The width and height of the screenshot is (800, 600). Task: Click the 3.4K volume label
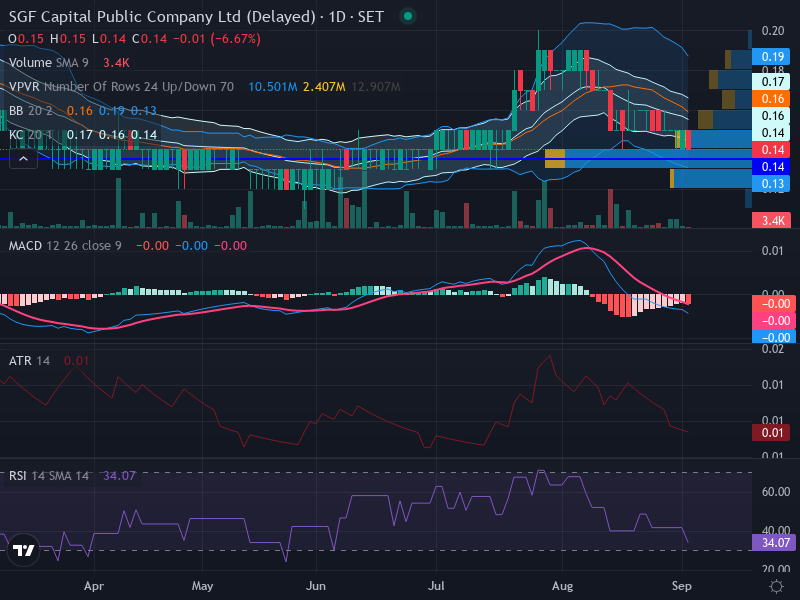coord(771,220)
